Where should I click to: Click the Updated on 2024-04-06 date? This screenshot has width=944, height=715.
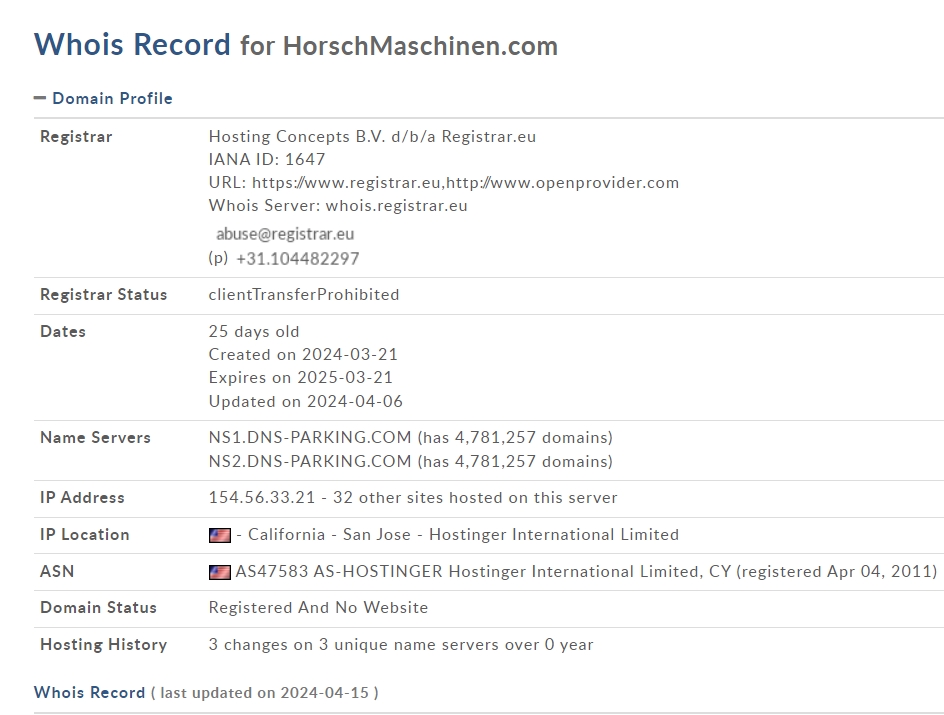pyautogui.click(x=306, y=401)
